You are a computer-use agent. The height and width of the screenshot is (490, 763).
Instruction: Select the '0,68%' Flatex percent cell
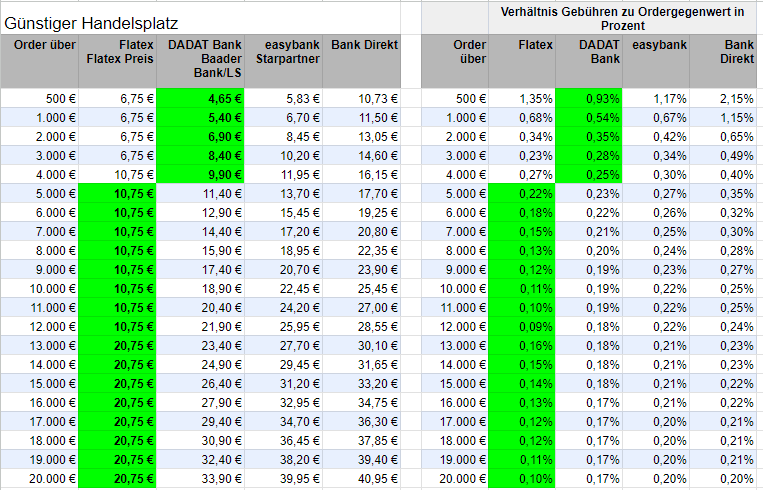coord(522,118)
